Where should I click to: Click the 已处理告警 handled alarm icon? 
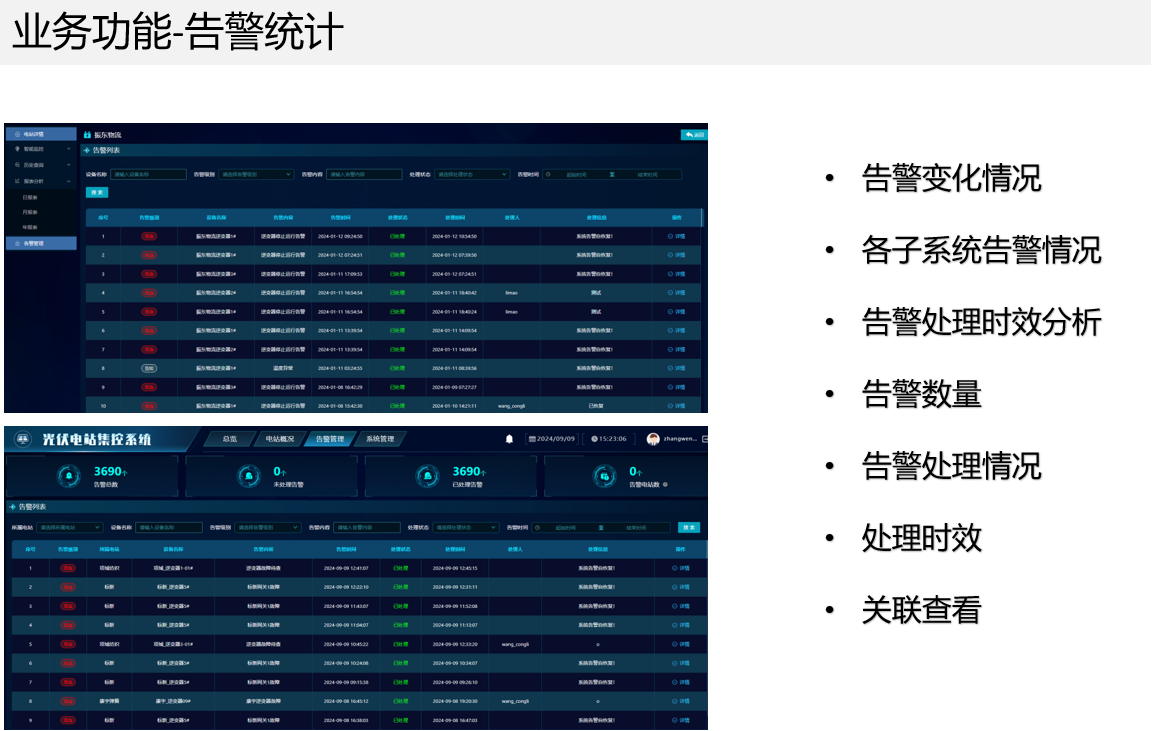point(428,477)
